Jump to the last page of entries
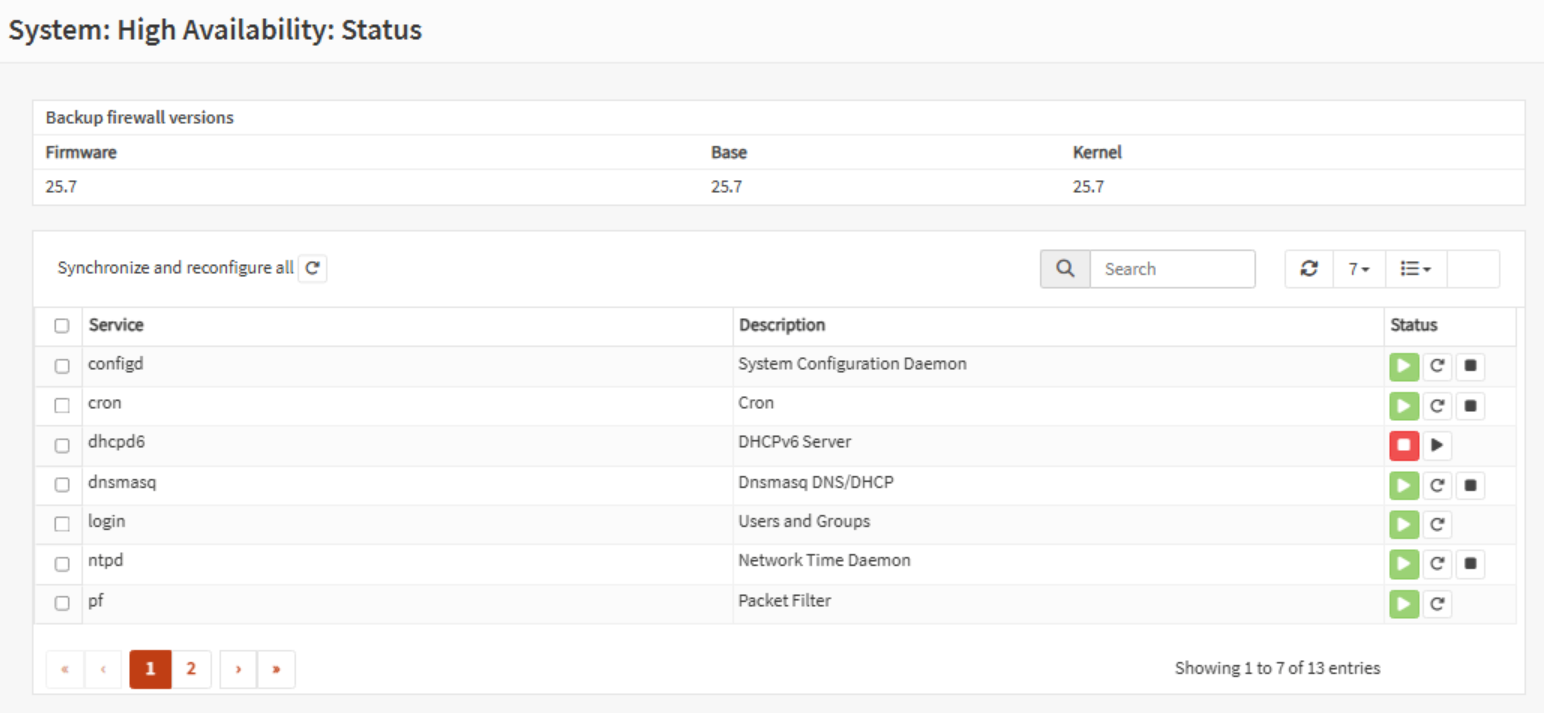 coord(276,669)
